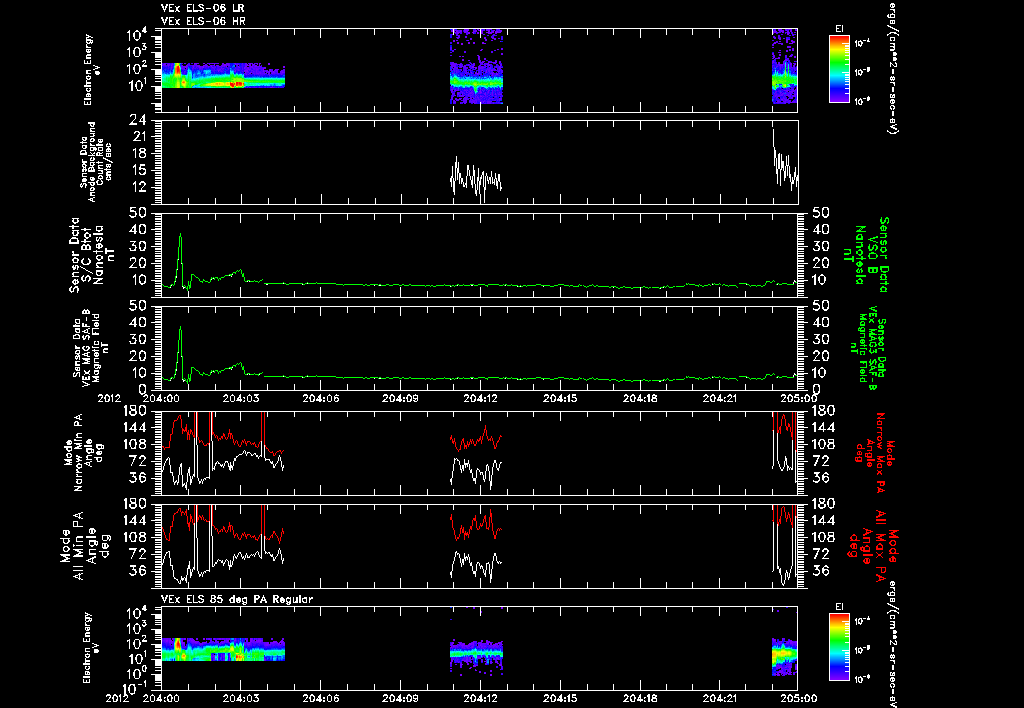Click the red "Narrow Max PA Angle" label
The height and width of the screenshot is (708, 1024).
click(x=874, y=452)
